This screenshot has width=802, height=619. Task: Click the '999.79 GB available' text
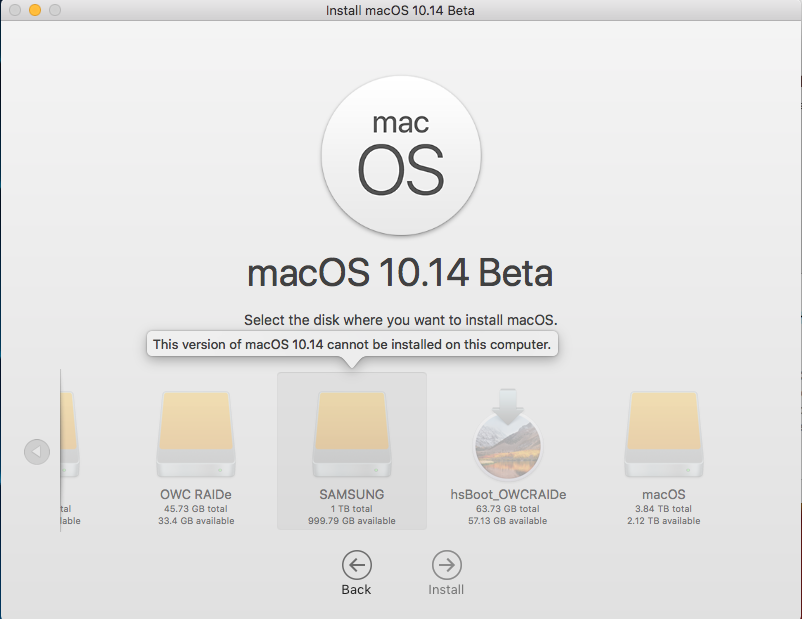352,521
